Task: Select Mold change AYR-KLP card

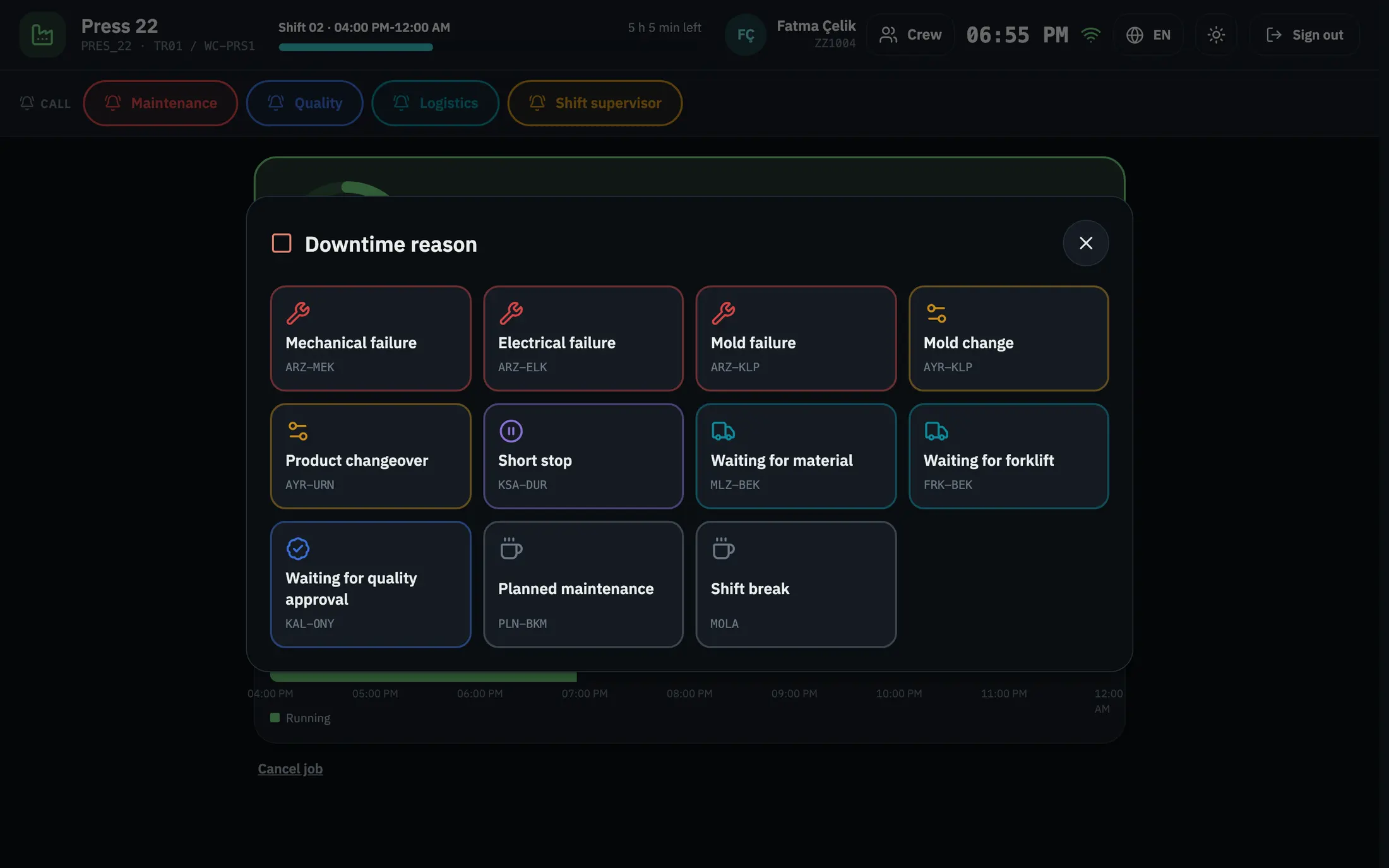Action: click(1008, 338)
